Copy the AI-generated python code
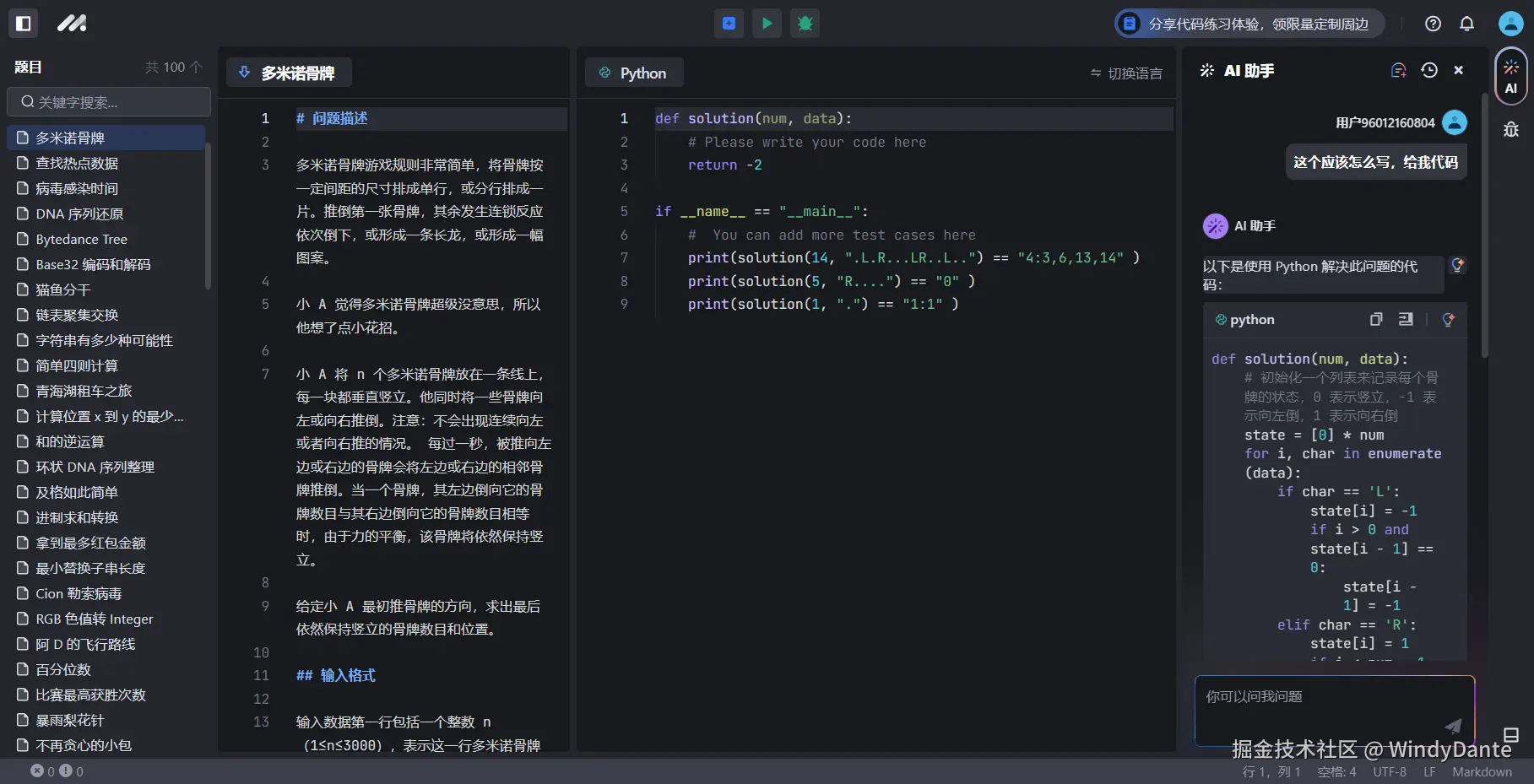Viewport: 1534px width, 784px height. [1376, 319]
